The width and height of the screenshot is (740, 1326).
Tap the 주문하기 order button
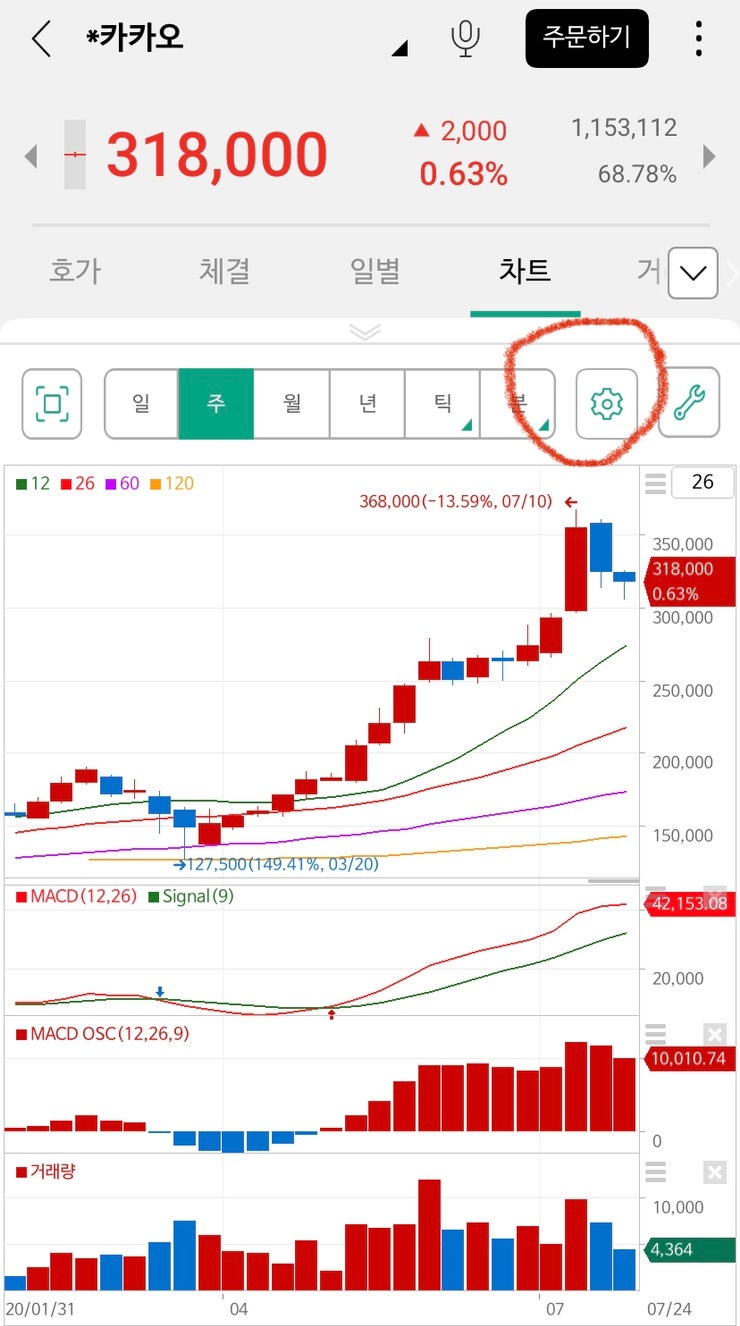[587, 39]
